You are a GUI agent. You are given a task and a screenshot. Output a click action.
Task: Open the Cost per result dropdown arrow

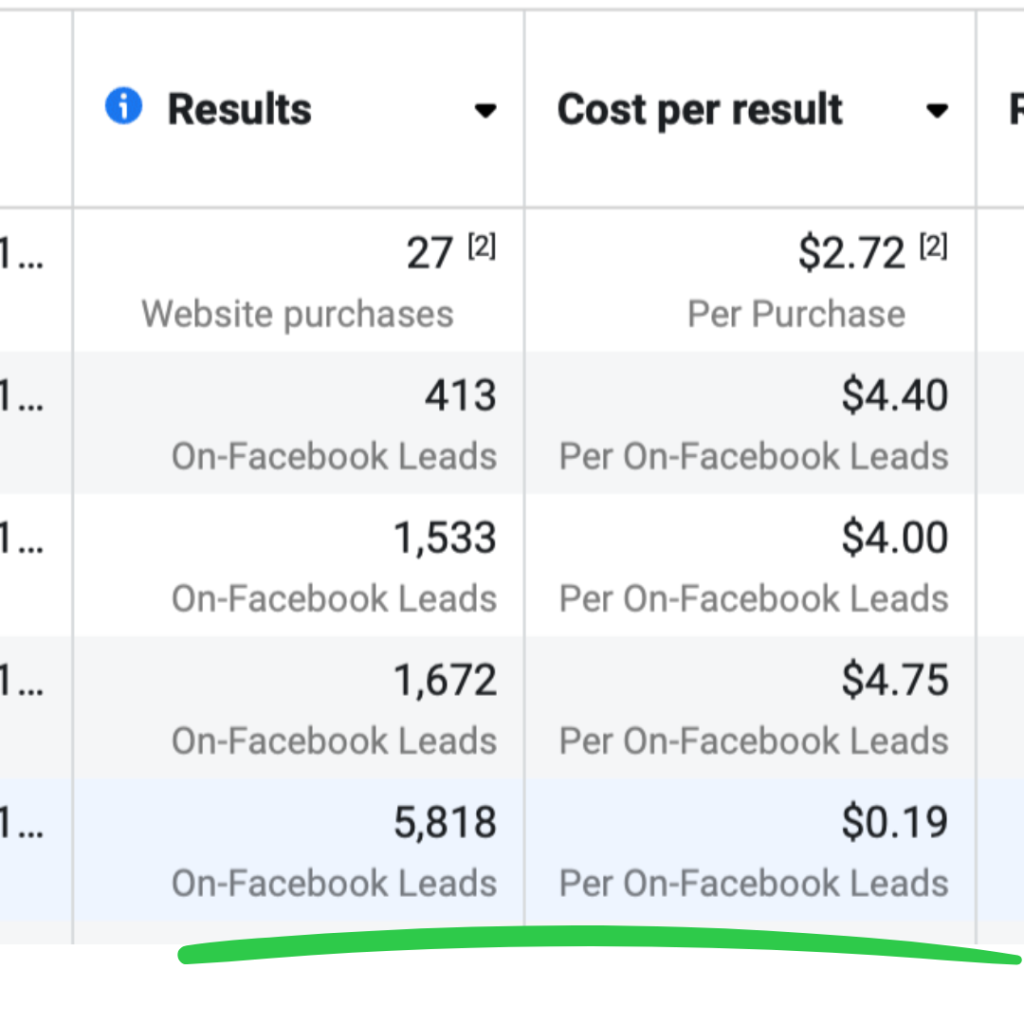click(937, 110)
